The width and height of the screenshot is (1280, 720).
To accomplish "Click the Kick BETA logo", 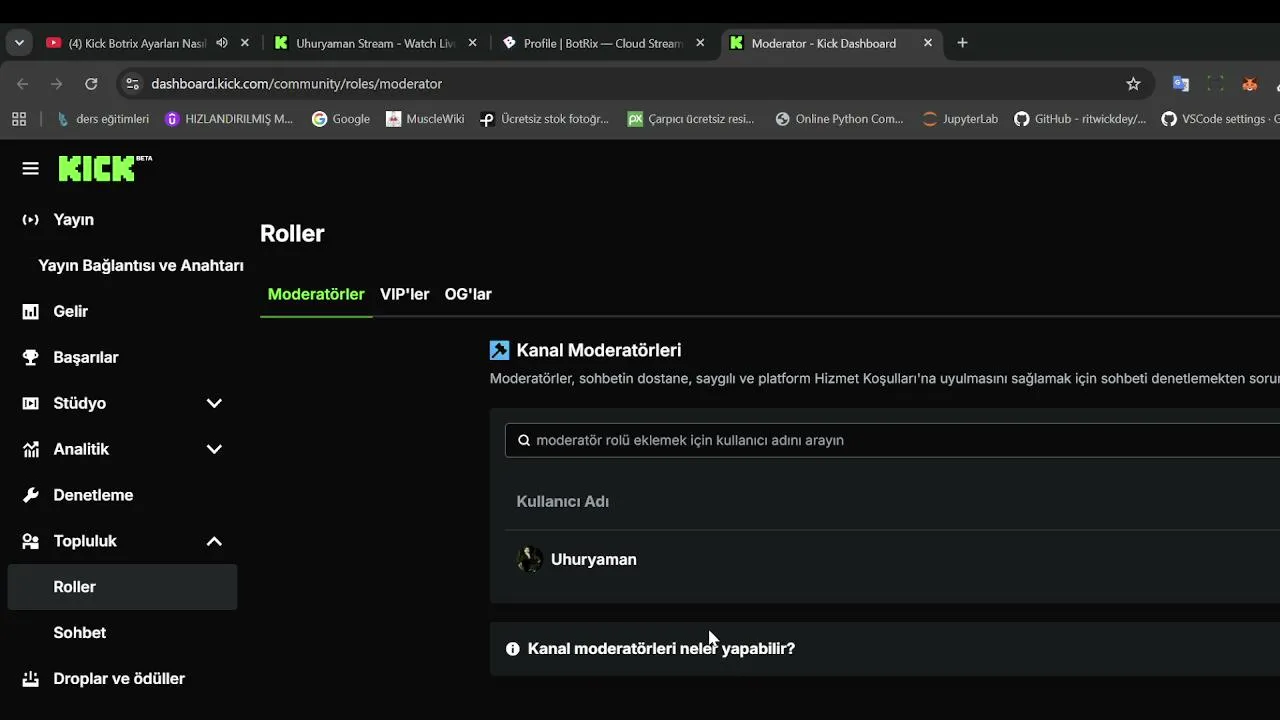I will tap(105, 168).
